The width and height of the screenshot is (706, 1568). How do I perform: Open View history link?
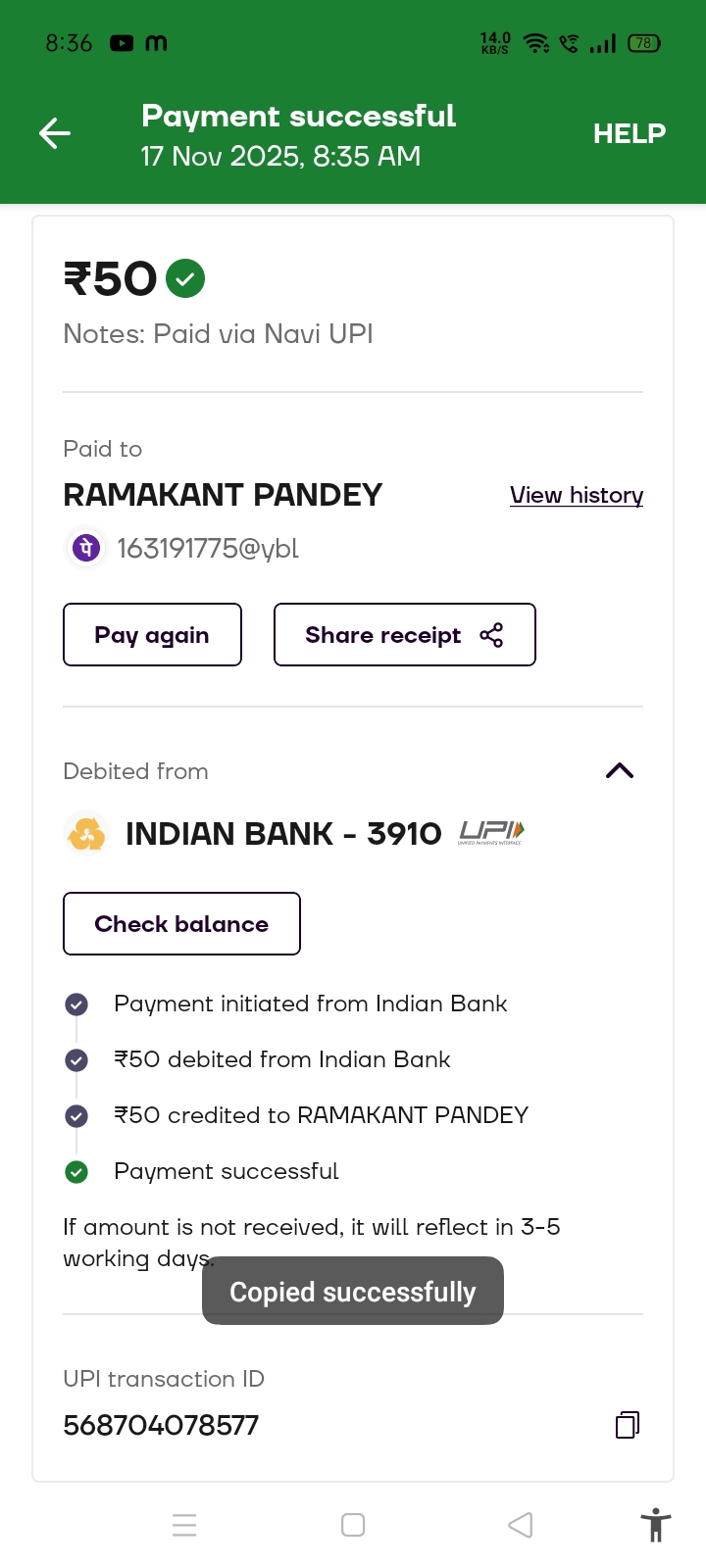point(577,495)
